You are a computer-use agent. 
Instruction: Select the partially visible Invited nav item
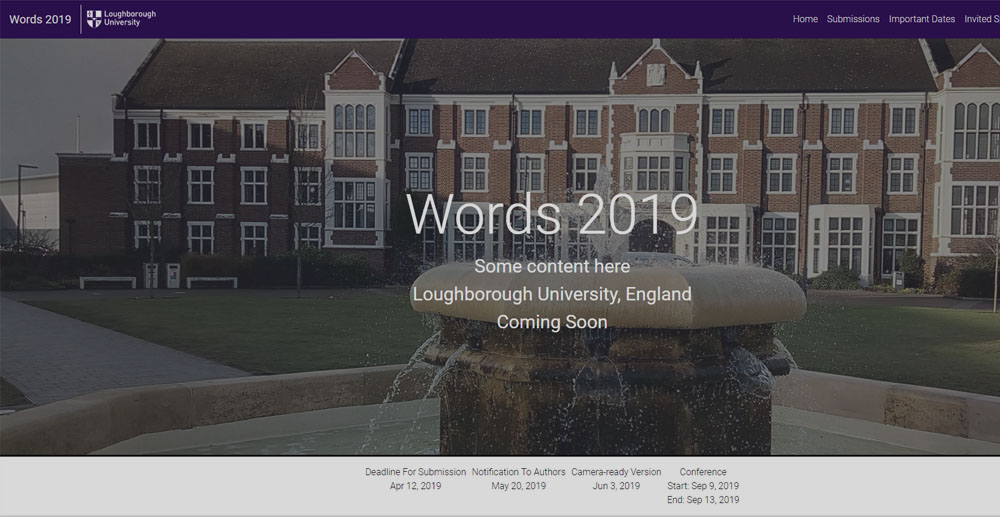click(981, 19)
